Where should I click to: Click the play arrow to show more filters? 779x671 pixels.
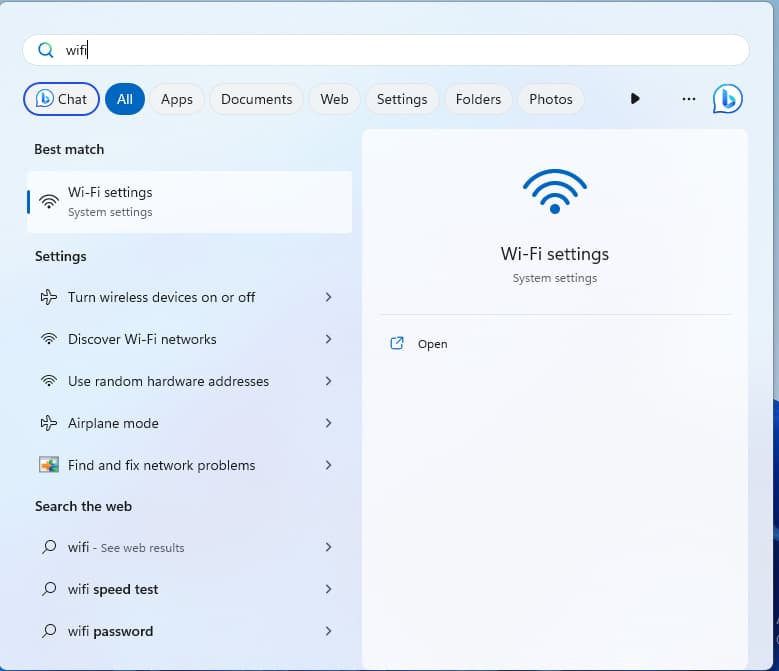635,98
